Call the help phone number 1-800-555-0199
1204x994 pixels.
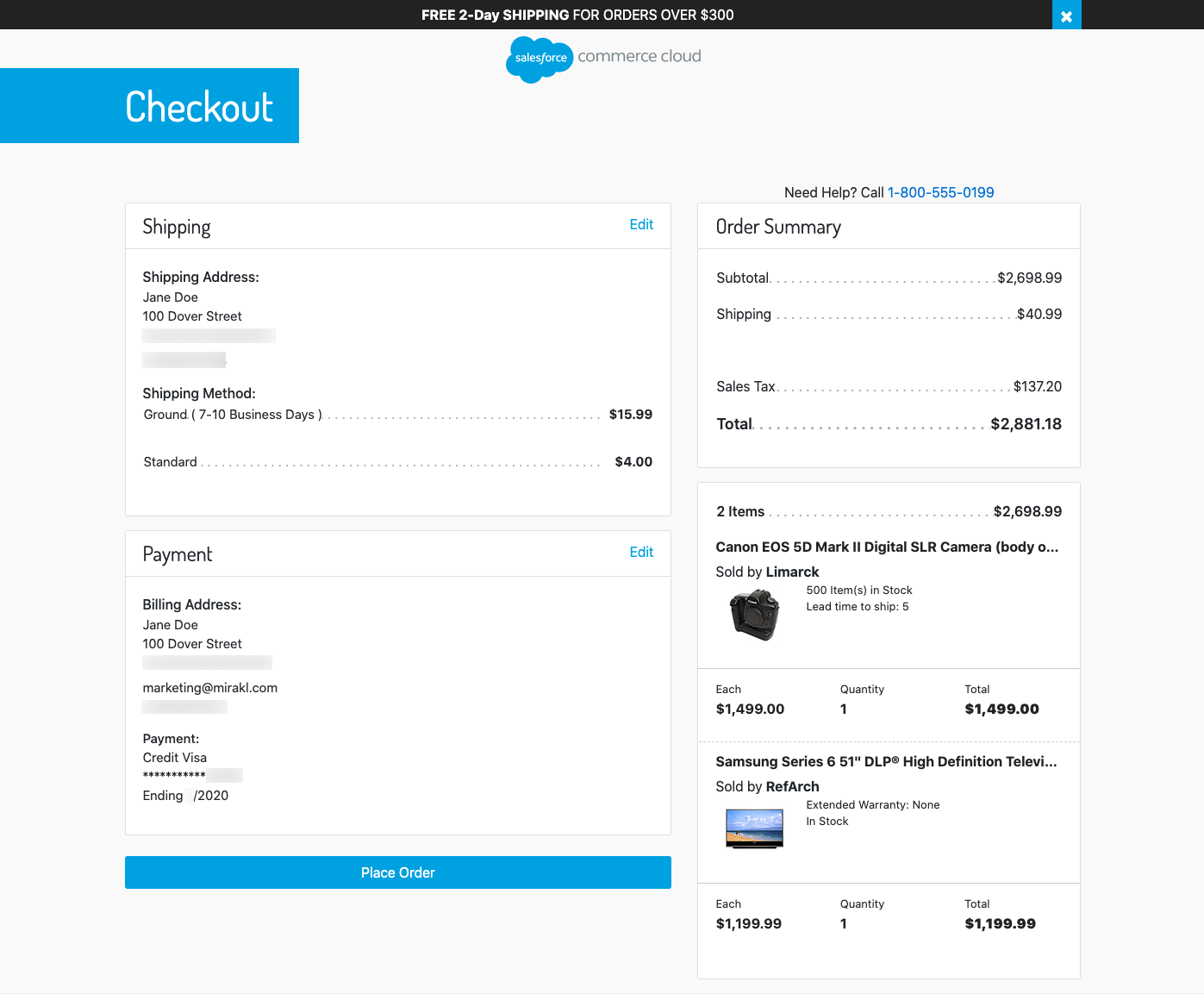click(940, 192)
